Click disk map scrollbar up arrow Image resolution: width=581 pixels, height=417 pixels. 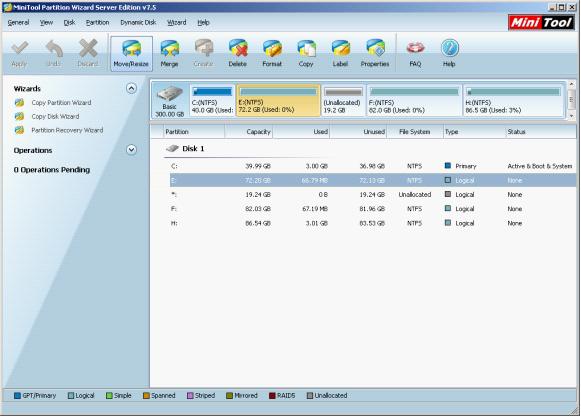(x=571, y=85)
